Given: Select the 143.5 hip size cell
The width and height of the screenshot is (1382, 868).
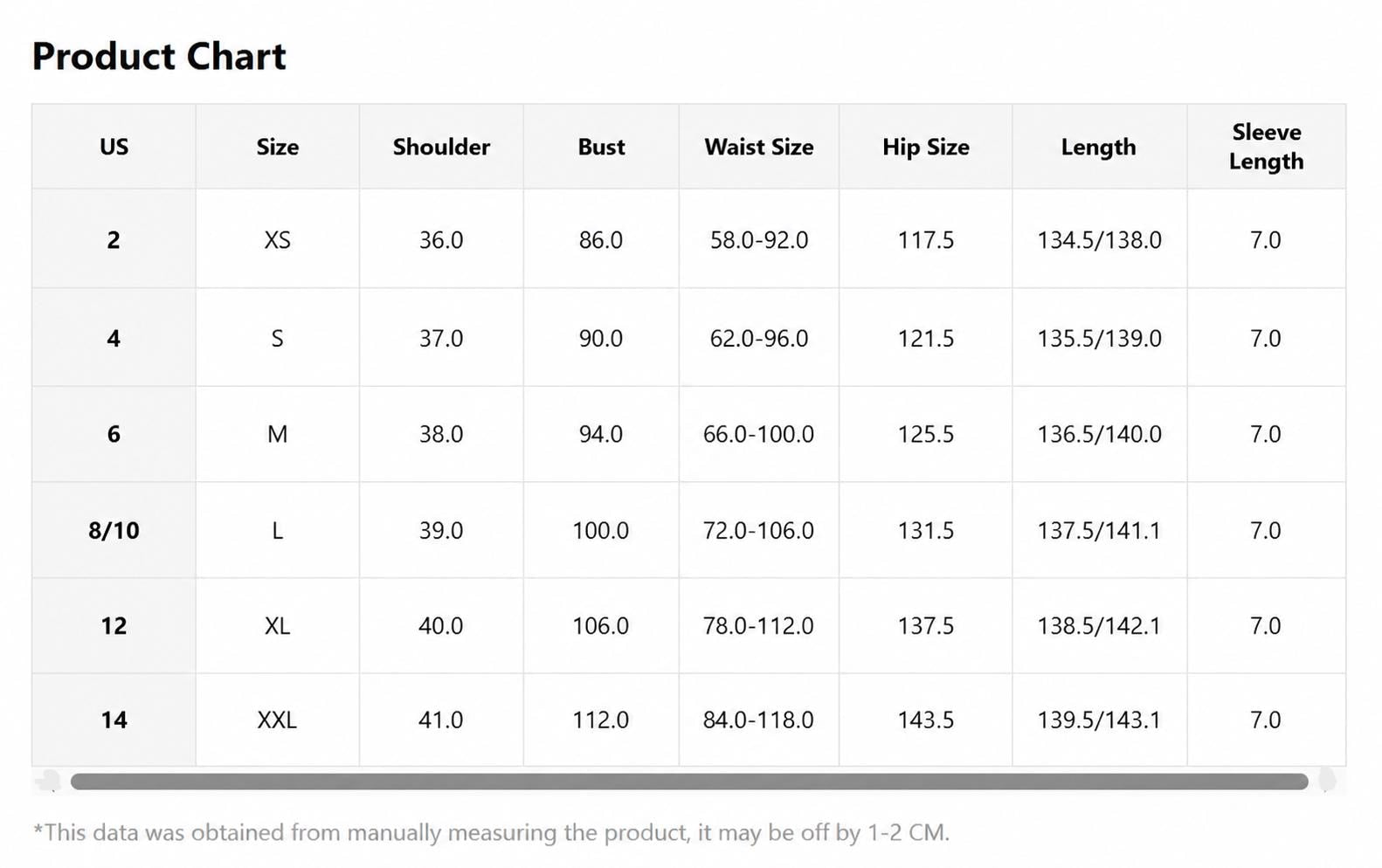Looking at the screenshot, I should pos(926,720).
